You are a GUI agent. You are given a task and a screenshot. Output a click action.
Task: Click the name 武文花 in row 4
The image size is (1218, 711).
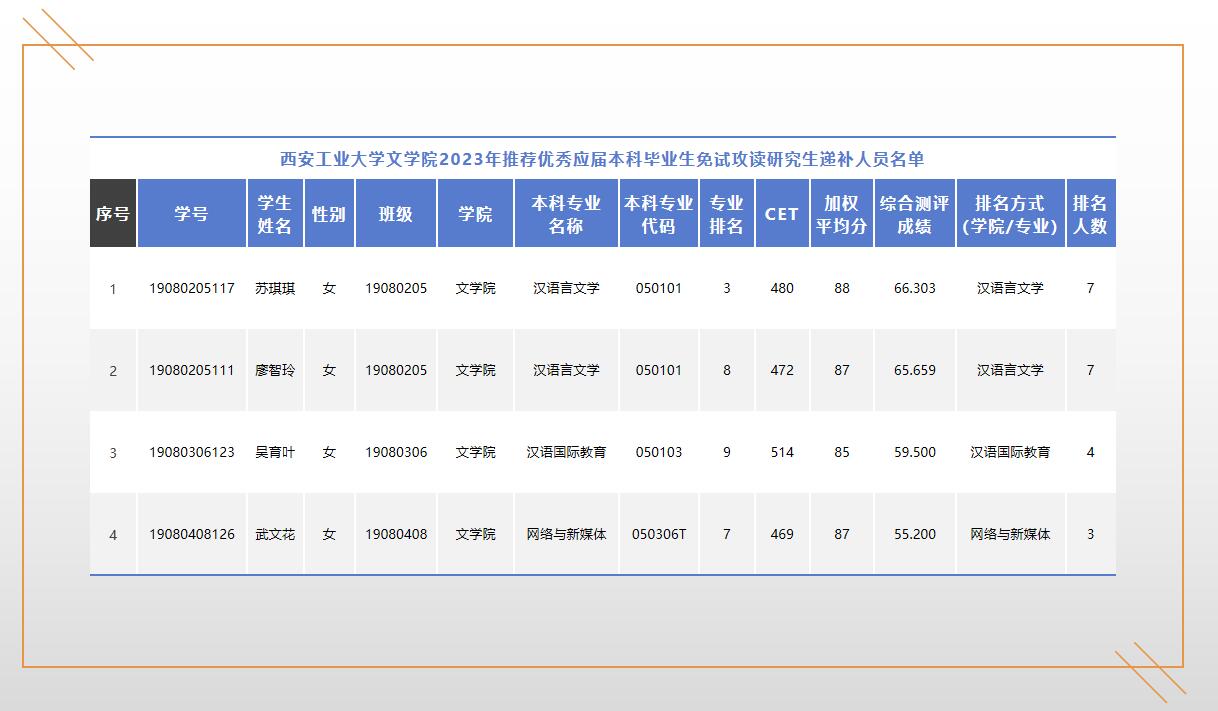click(275, 534)
